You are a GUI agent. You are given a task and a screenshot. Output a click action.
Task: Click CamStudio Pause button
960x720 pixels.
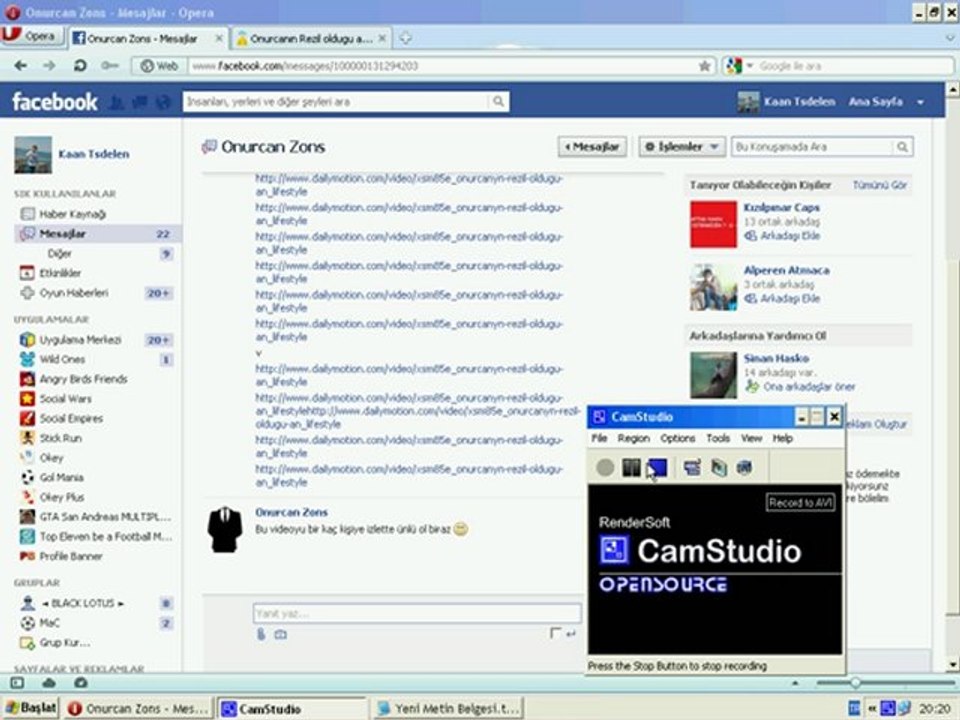point(631,468)
